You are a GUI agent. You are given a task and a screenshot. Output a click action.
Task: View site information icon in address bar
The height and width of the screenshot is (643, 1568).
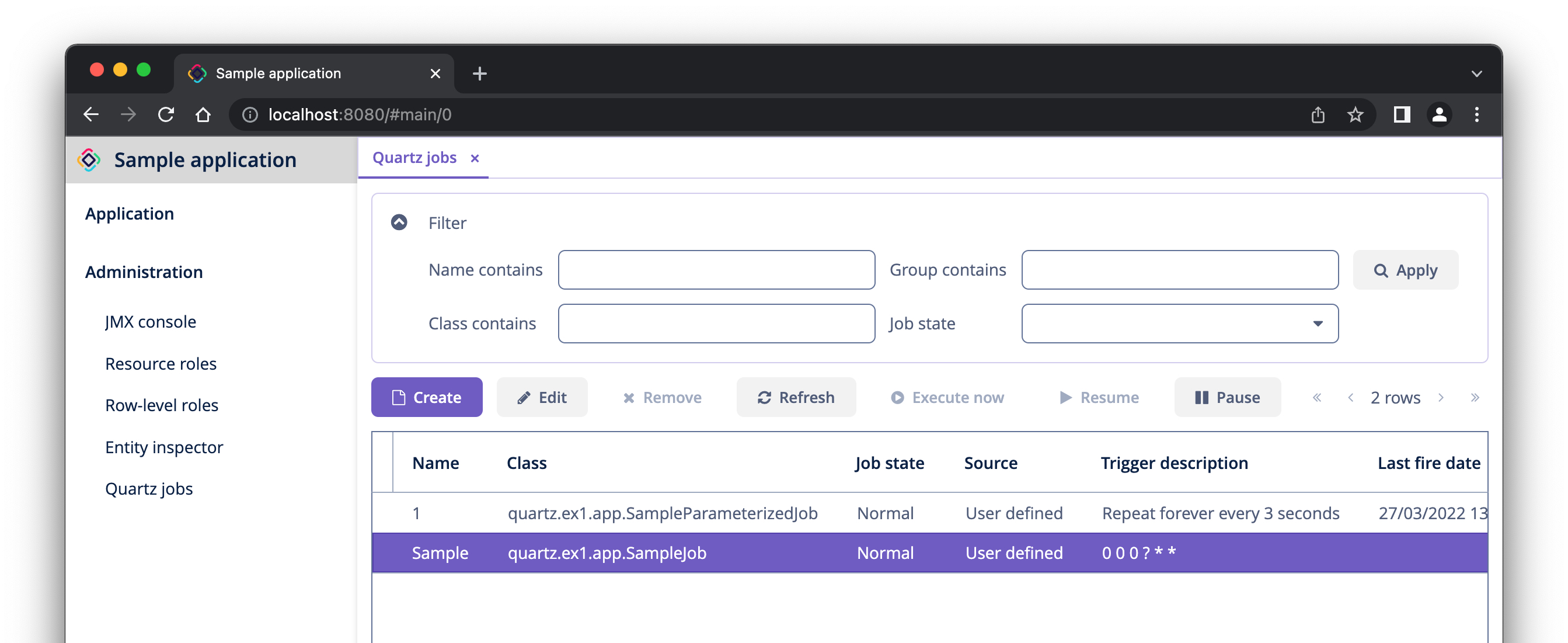click(250, 114)
